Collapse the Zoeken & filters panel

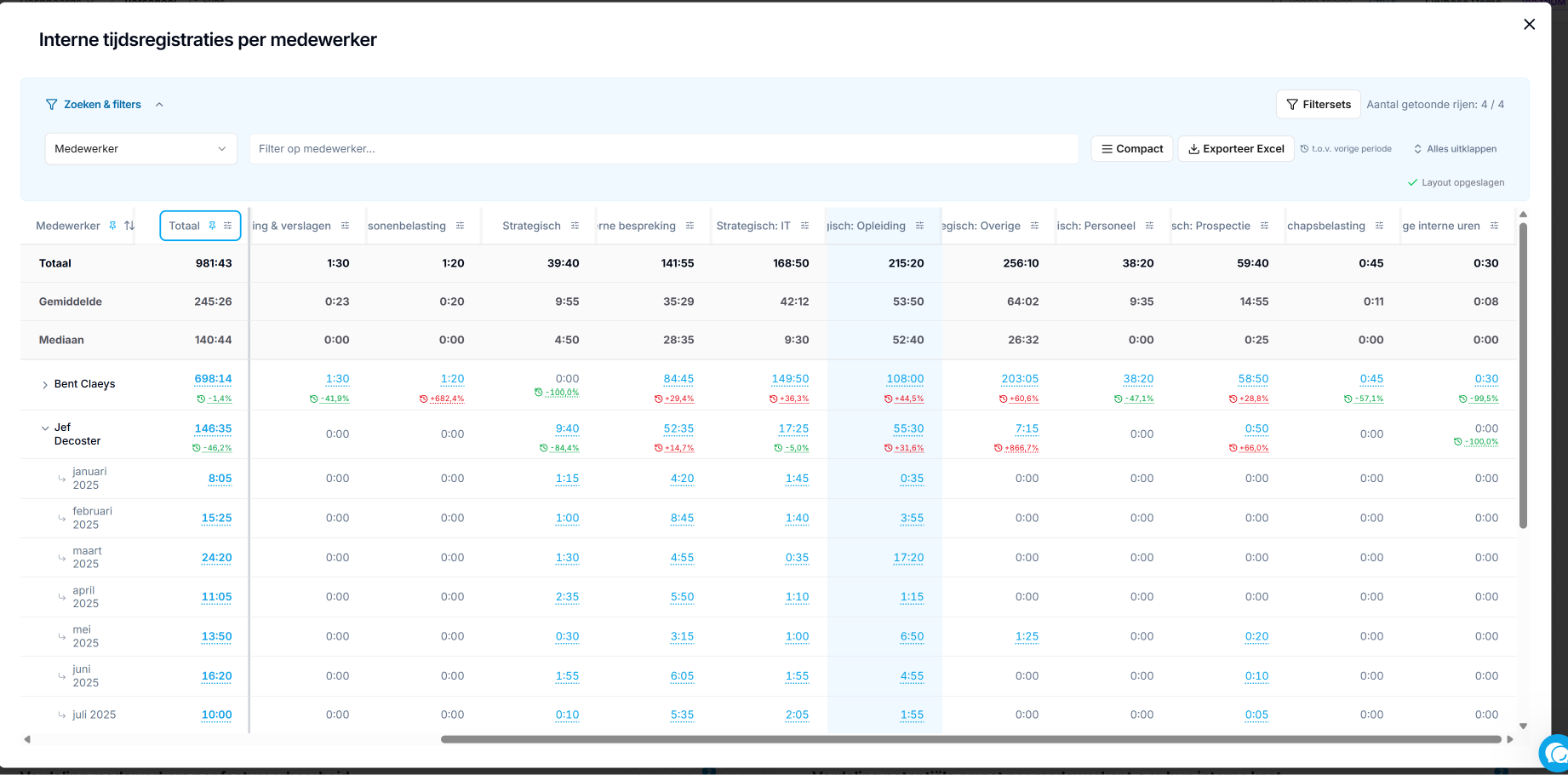pyautogui.click(x=159, y=105)
